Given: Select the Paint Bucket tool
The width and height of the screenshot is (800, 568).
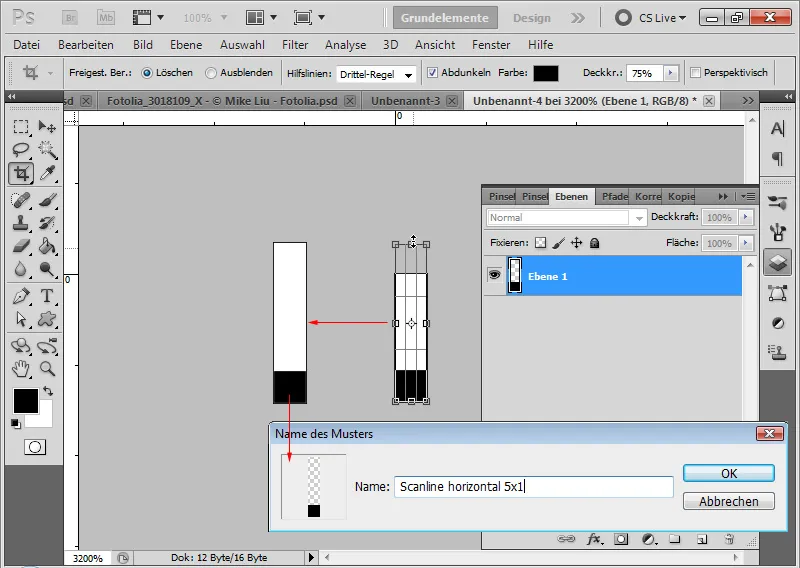Looking at the screenshot, I should pos(47,246).
